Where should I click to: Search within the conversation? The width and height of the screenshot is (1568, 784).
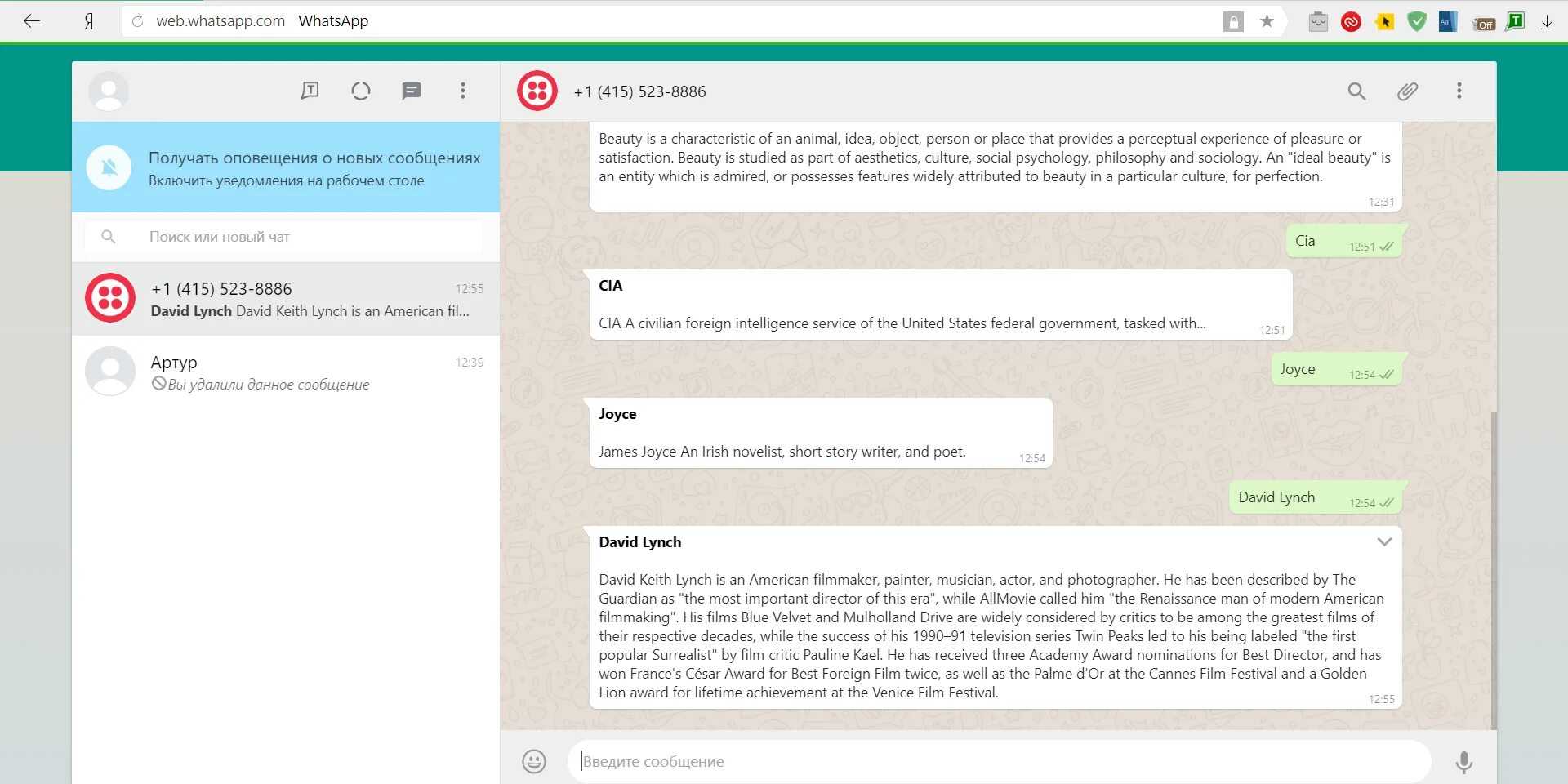point(1356,91)
